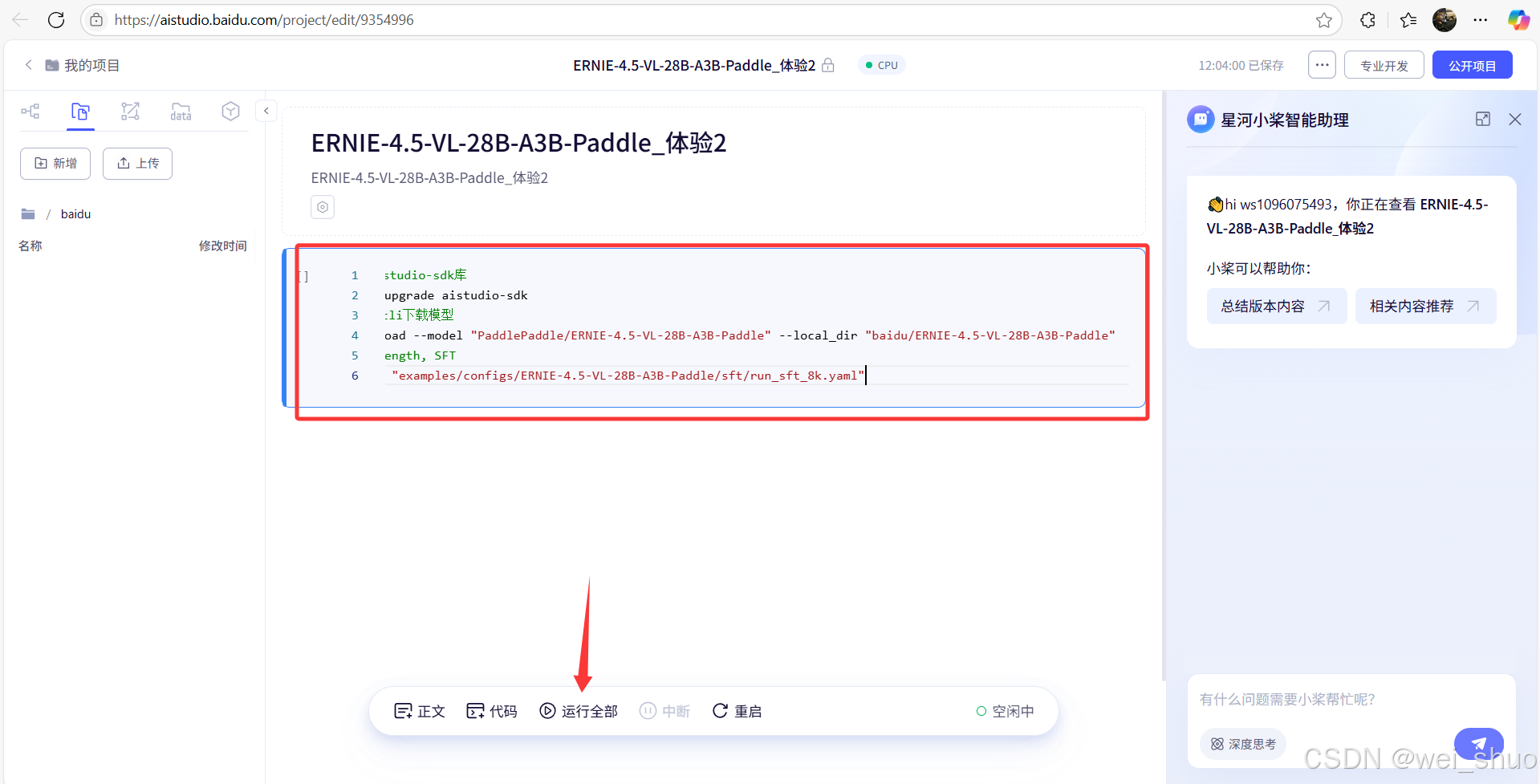Click the 空闲中 kernel status indicator
1540x784 pixels.
pos(1005,711)
